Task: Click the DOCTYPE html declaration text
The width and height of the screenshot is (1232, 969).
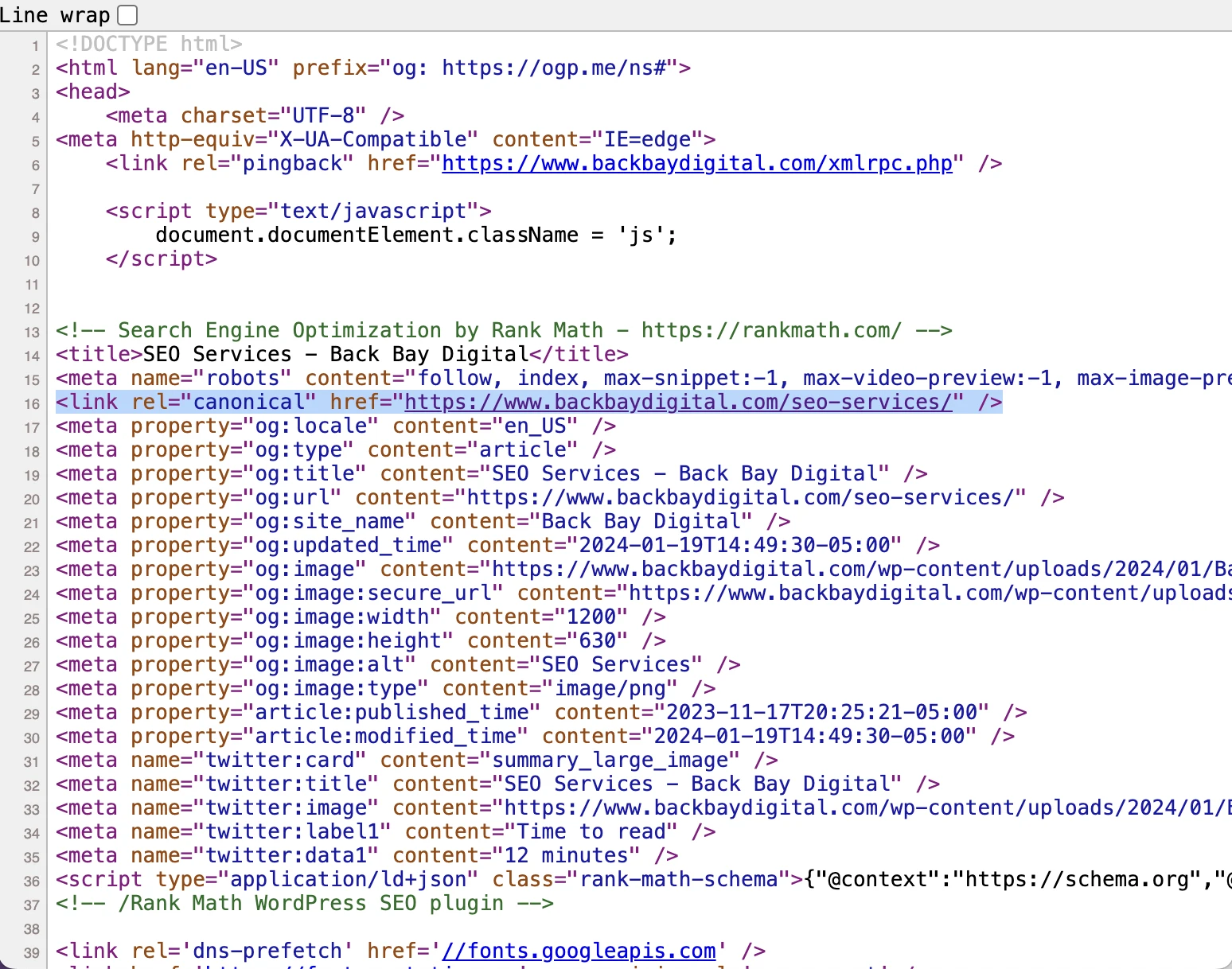Action: tap(149, 45)
